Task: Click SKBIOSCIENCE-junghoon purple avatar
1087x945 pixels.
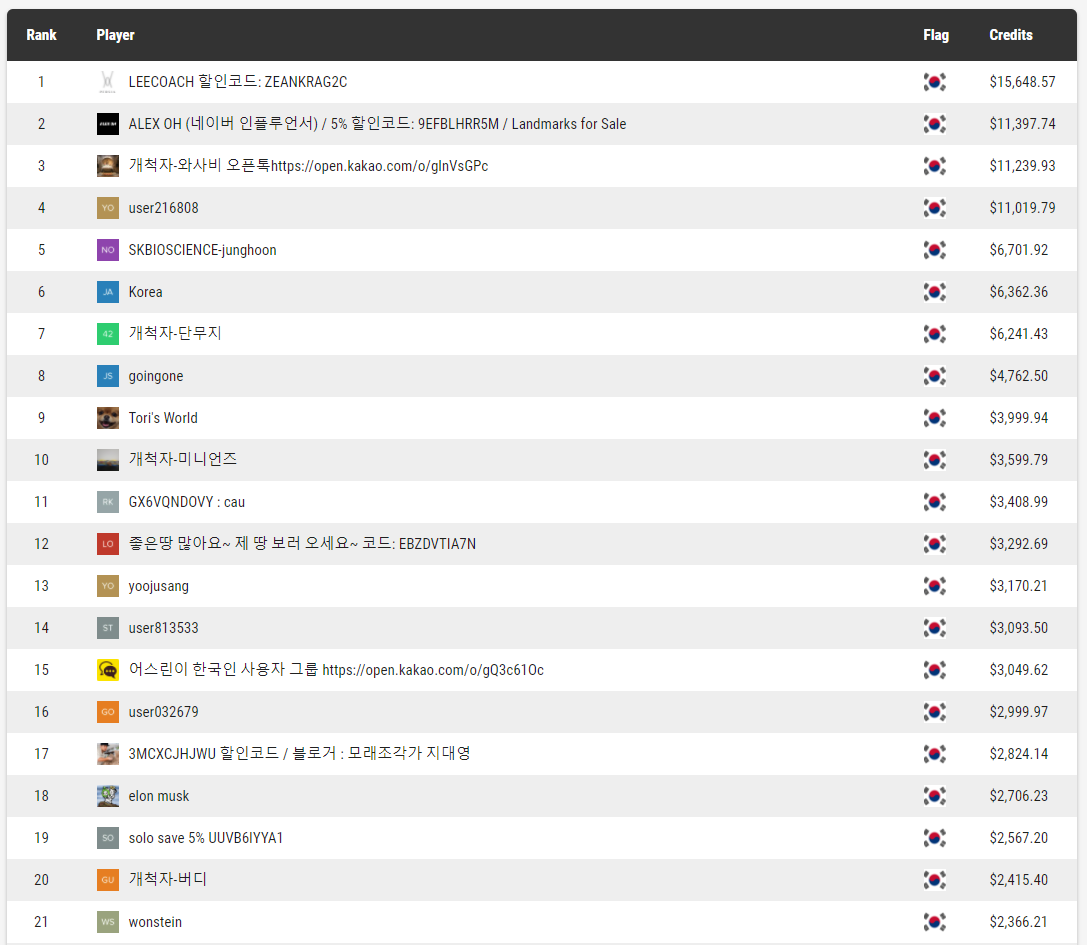Action: [x=107, y=250]
